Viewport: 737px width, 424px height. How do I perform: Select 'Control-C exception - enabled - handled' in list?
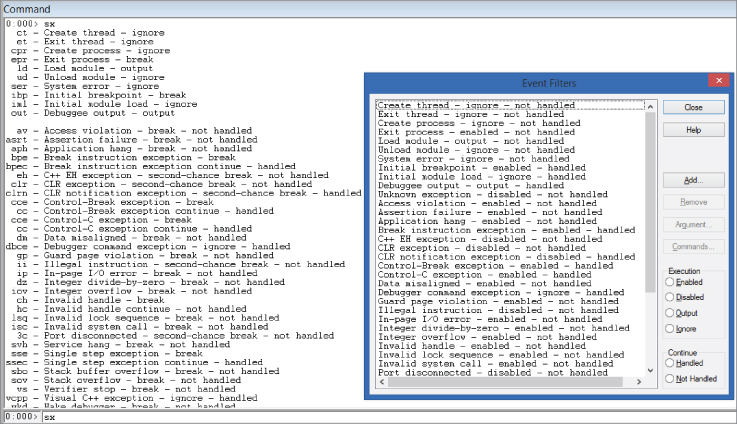[x=510, y=275]
